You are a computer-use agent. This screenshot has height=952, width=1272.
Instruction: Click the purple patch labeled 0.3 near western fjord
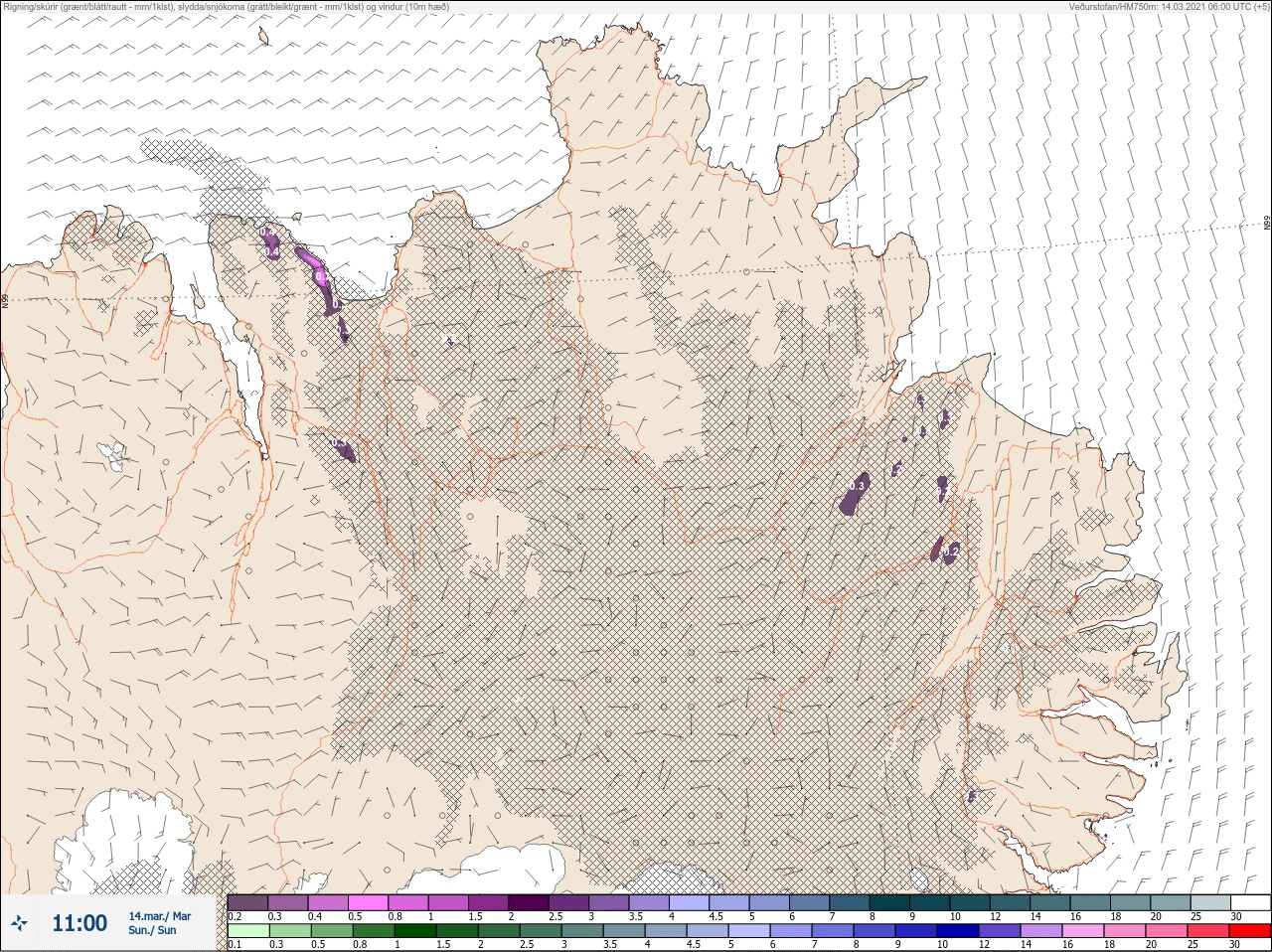click(x=344, y=450)
